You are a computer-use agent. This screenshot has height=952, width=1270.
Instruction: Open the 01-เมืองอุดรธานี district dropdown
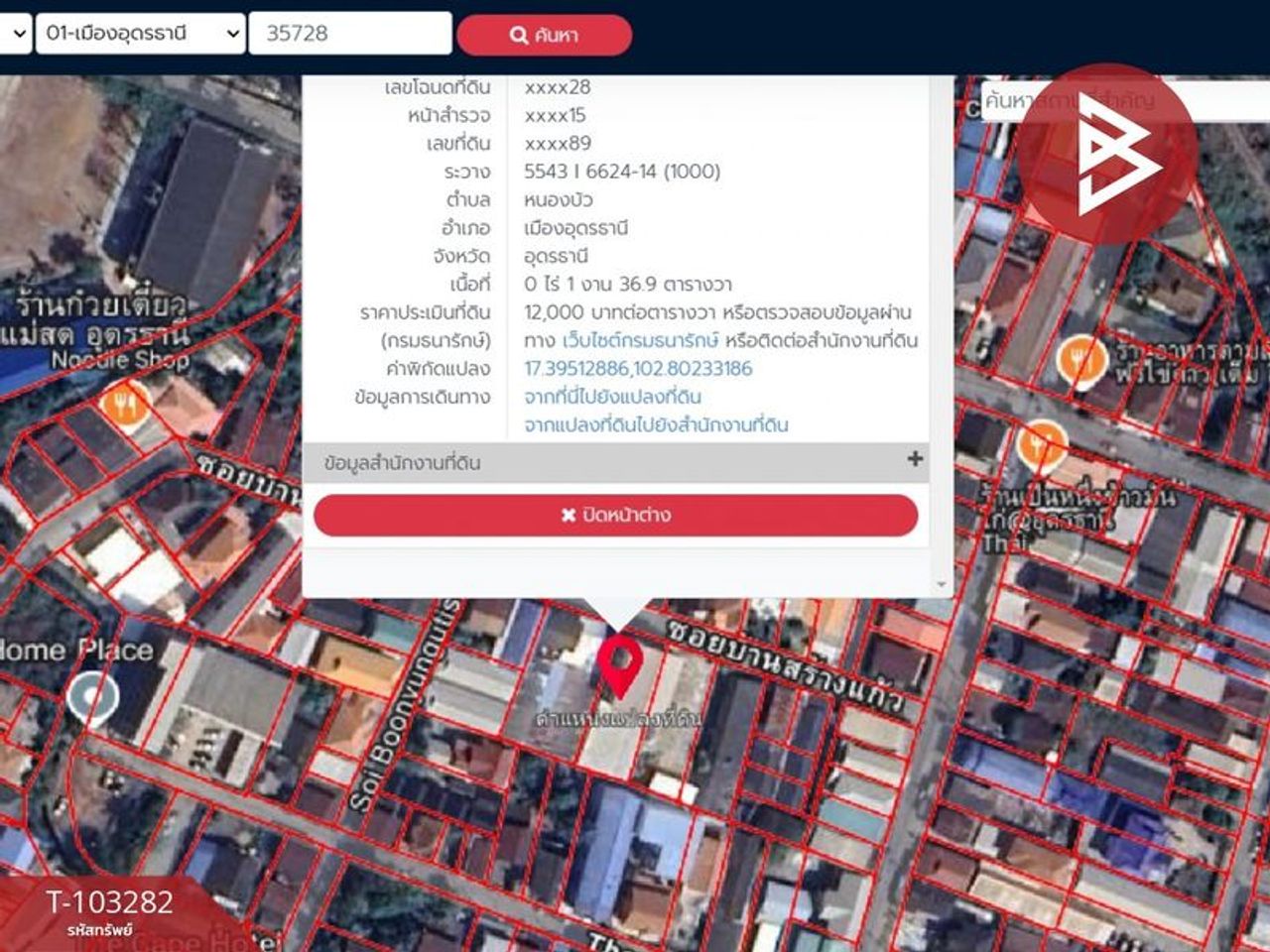[x=140, y=33]
